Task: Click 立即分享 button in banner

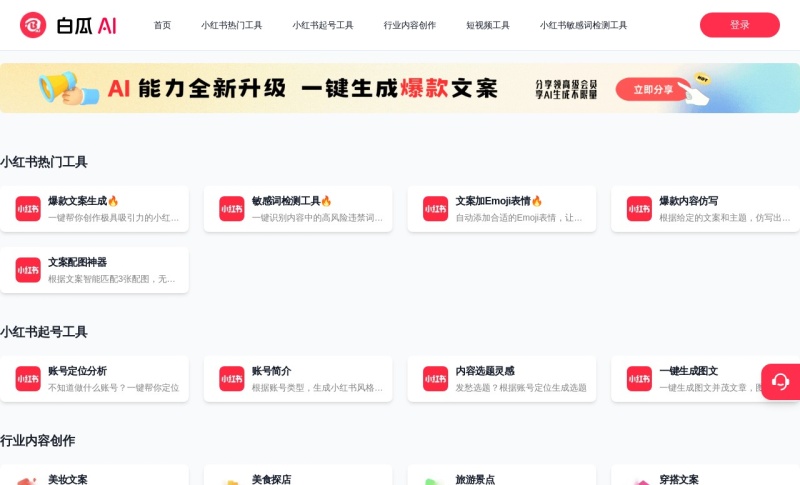Action: (654, 90)
